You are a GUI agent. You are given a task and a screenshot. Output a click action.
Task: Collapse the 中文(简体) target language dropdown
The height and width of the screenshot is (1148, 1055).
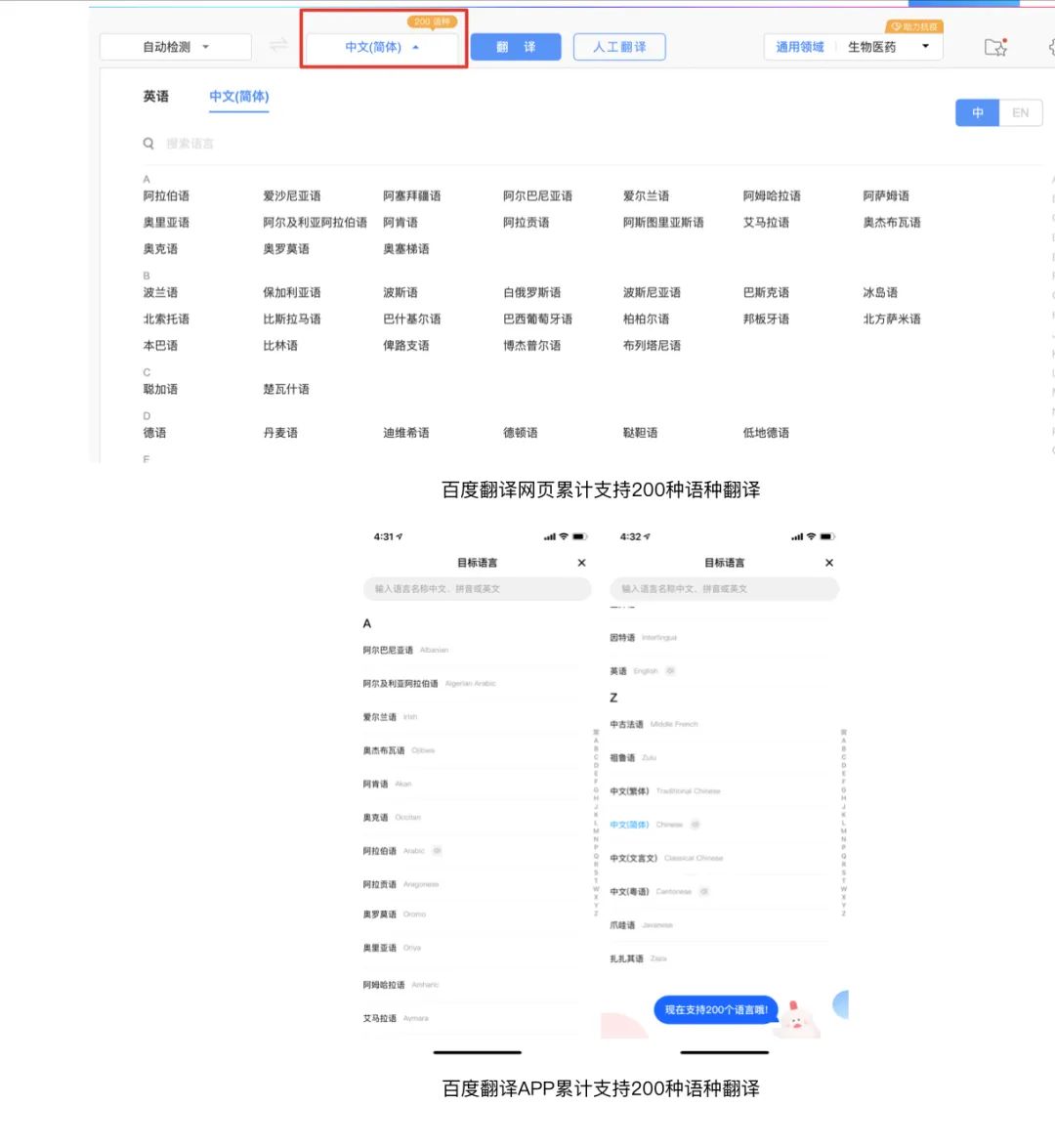point(382,47)
